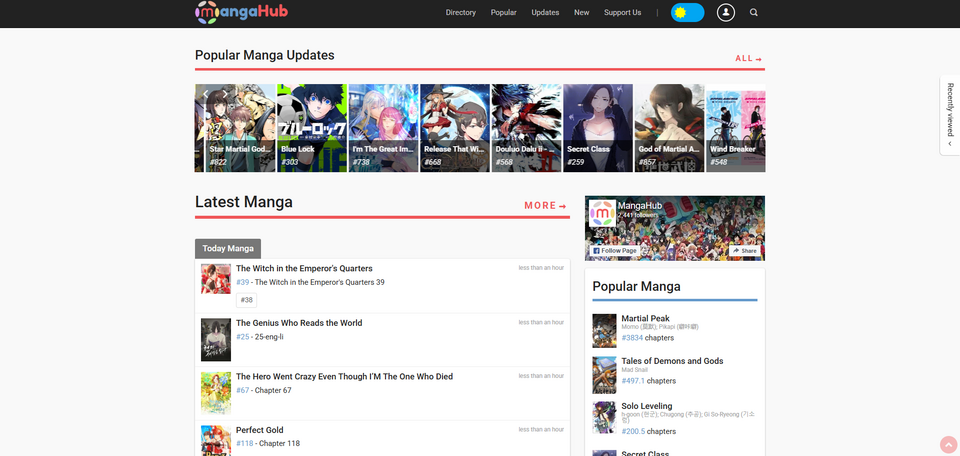Open Wind Breaker carousel card

pos(736,128)
